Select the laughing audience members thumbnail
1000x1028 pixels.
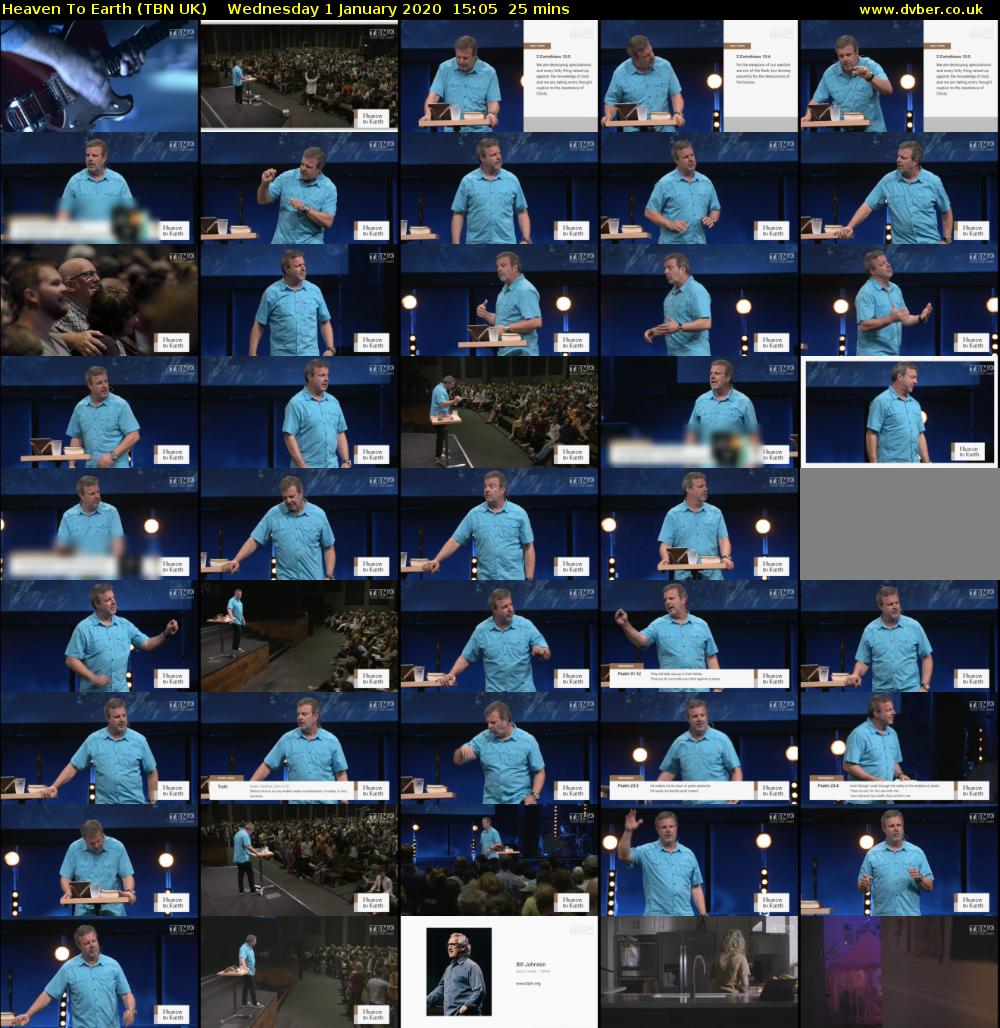tap(99, 300)
